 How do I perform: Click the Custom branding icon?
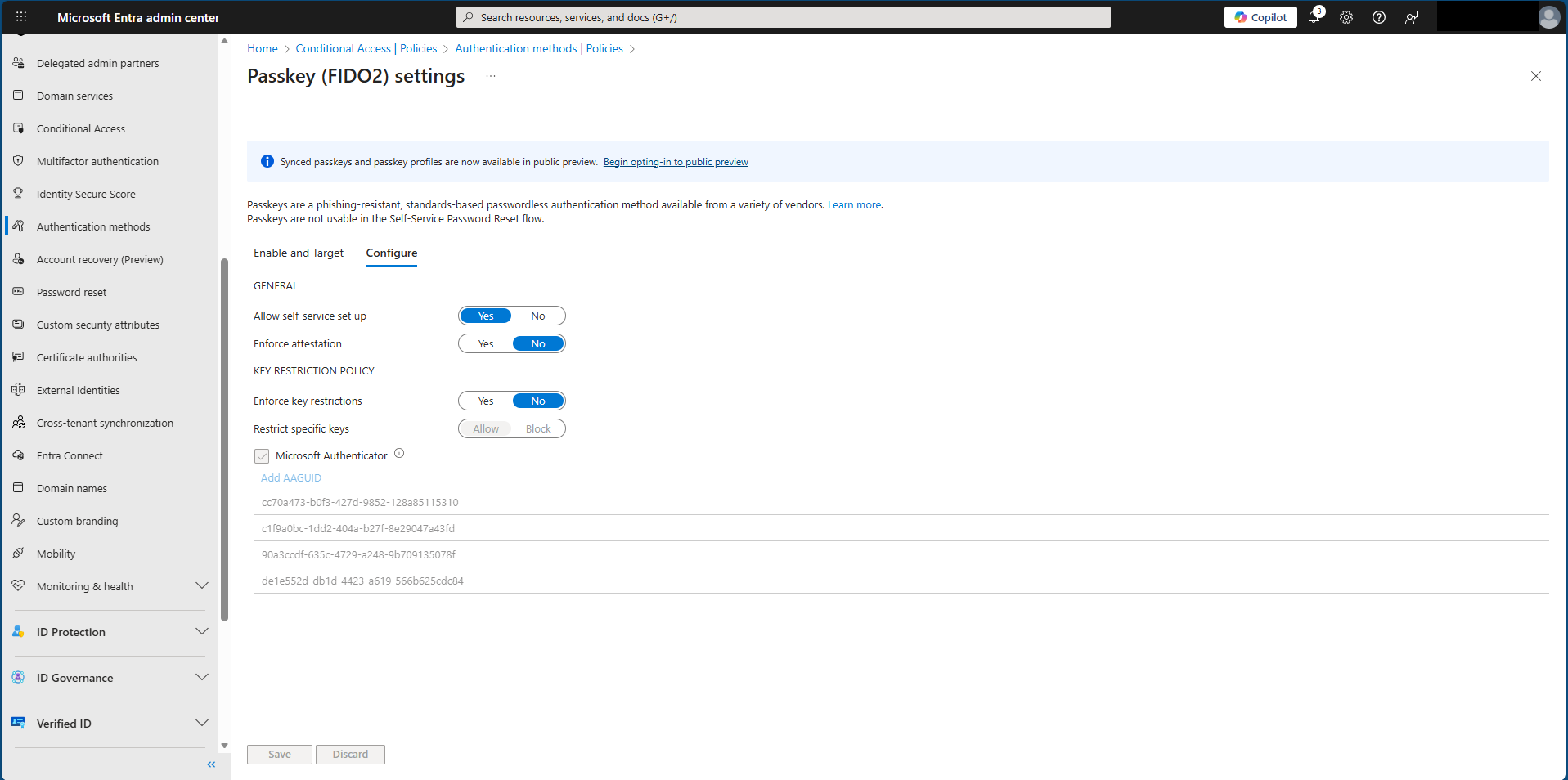tap(18, 521)
